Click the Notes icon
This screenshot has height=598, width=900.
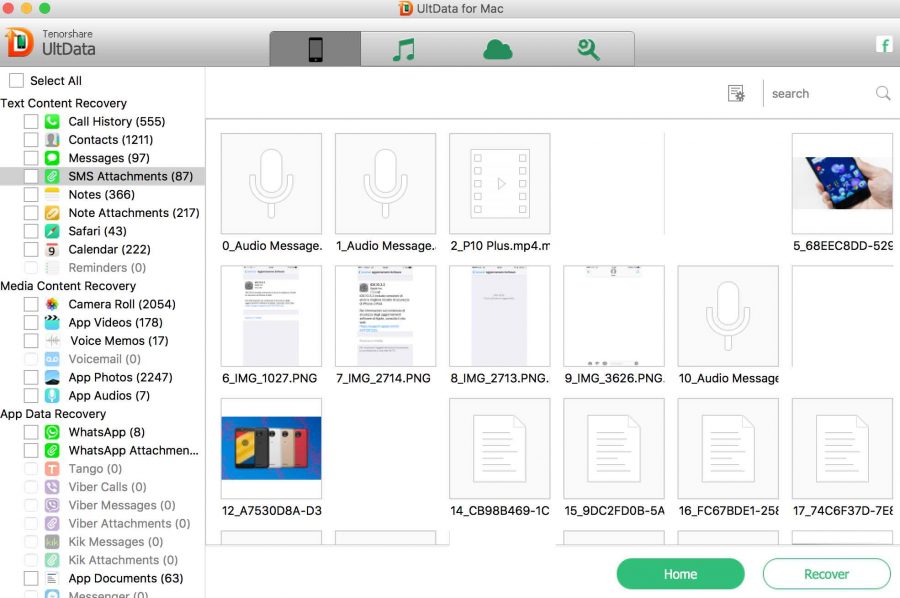coord(52,195)
